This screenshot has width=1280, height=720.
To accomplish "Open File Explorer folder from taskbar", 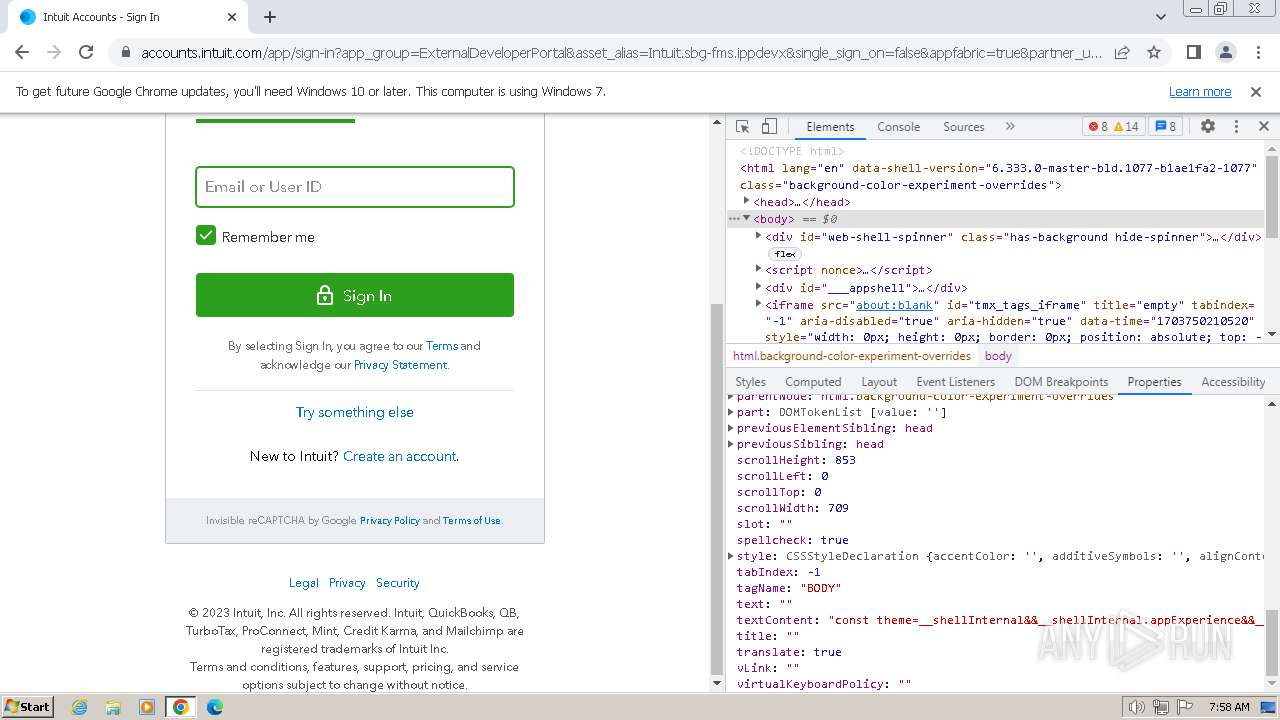I will coord(113,707).
